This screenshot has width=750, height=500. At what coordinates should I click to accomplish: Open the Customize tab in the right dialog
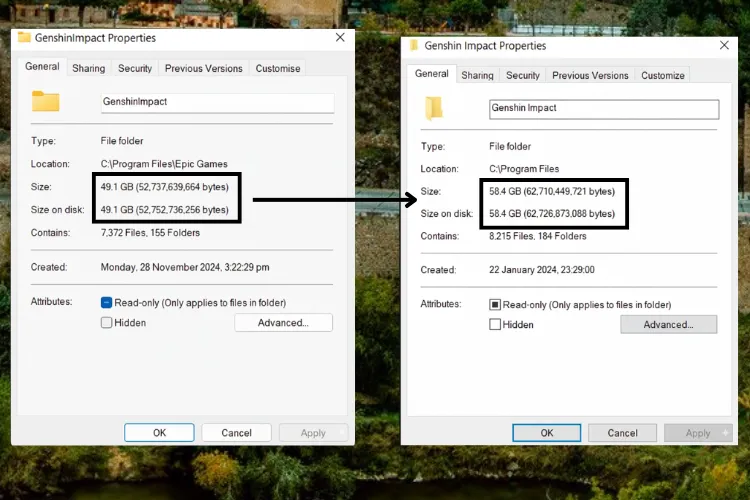click(x=662, y=75)
